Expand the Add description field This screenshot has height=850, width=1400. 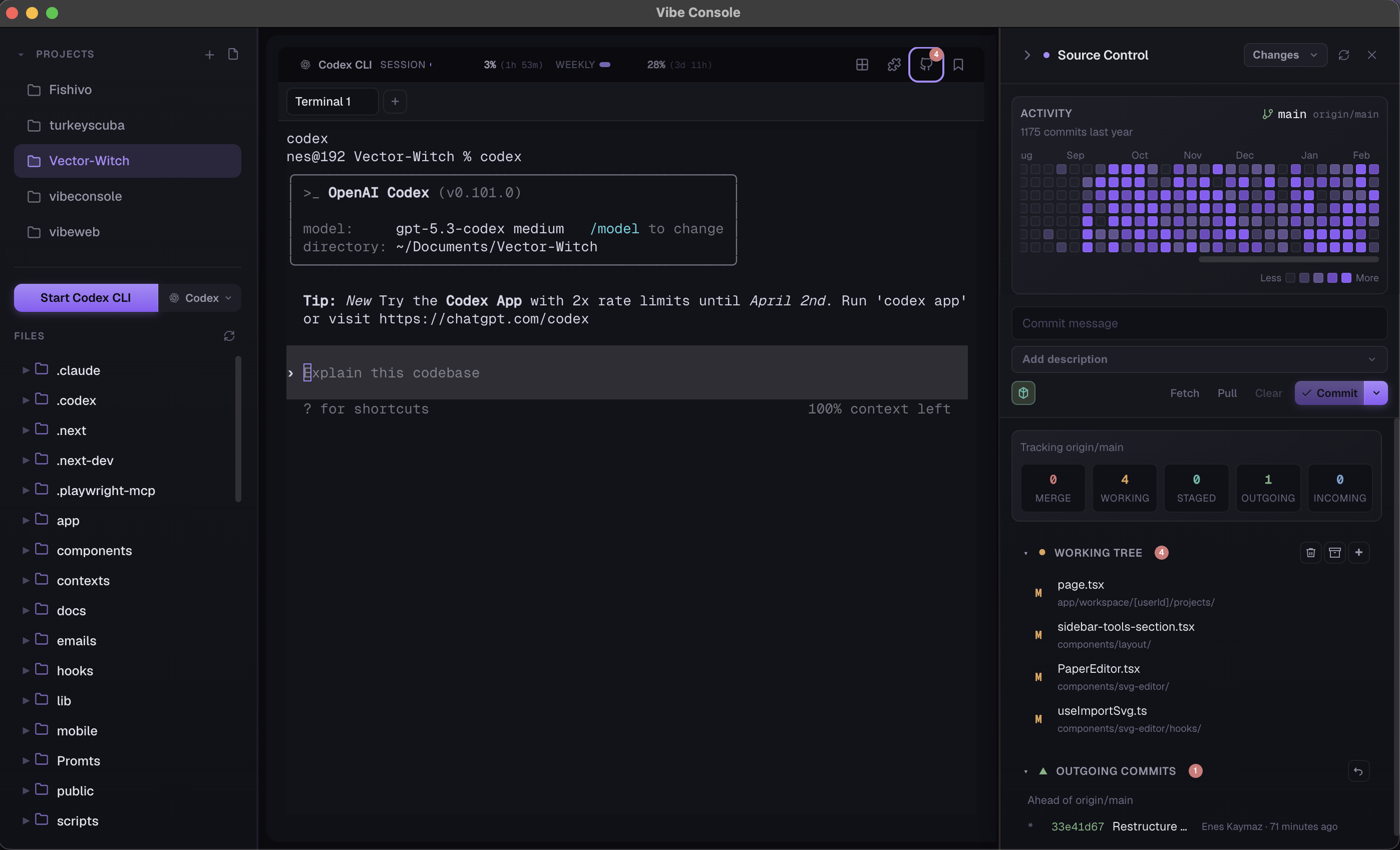coord(1199,359)
